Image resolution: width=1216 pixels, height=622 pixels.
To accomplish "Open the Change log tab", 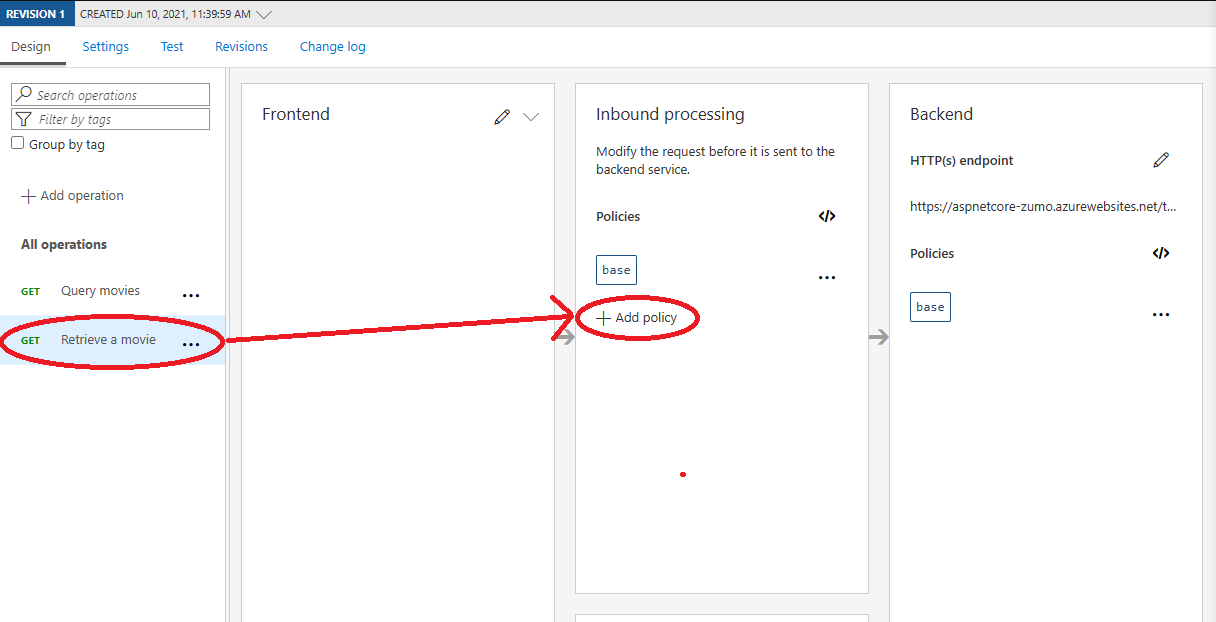I will 333,46.
